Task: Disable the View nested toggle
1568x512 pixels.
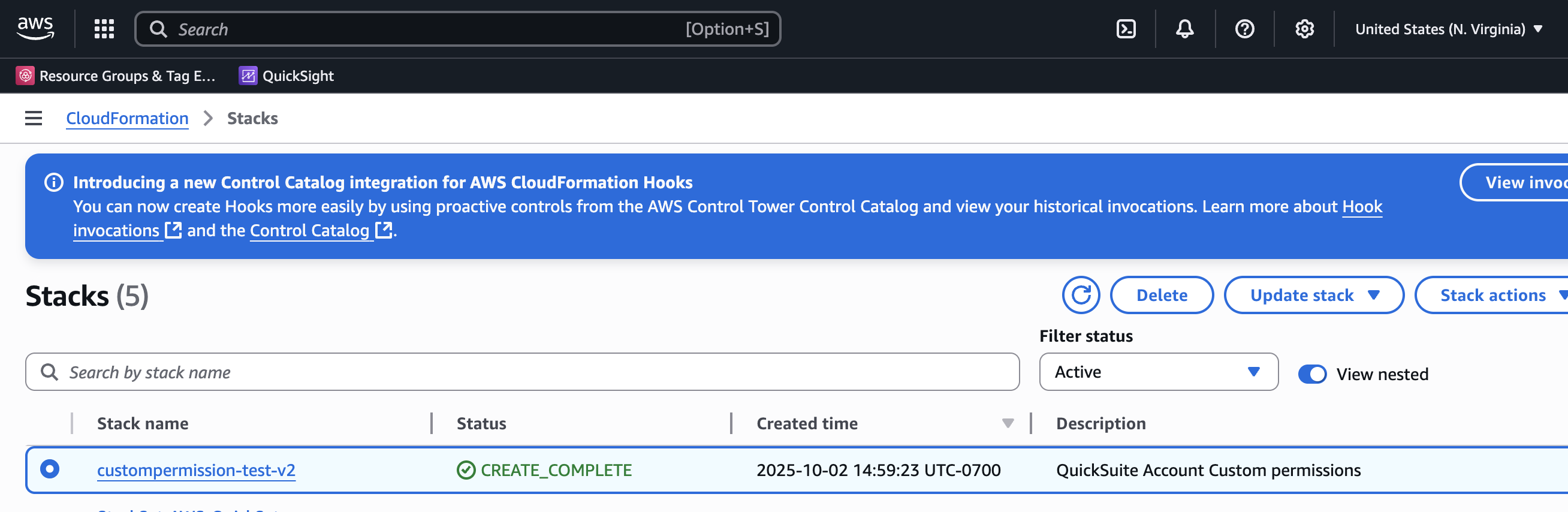Action: [1311, 374]
